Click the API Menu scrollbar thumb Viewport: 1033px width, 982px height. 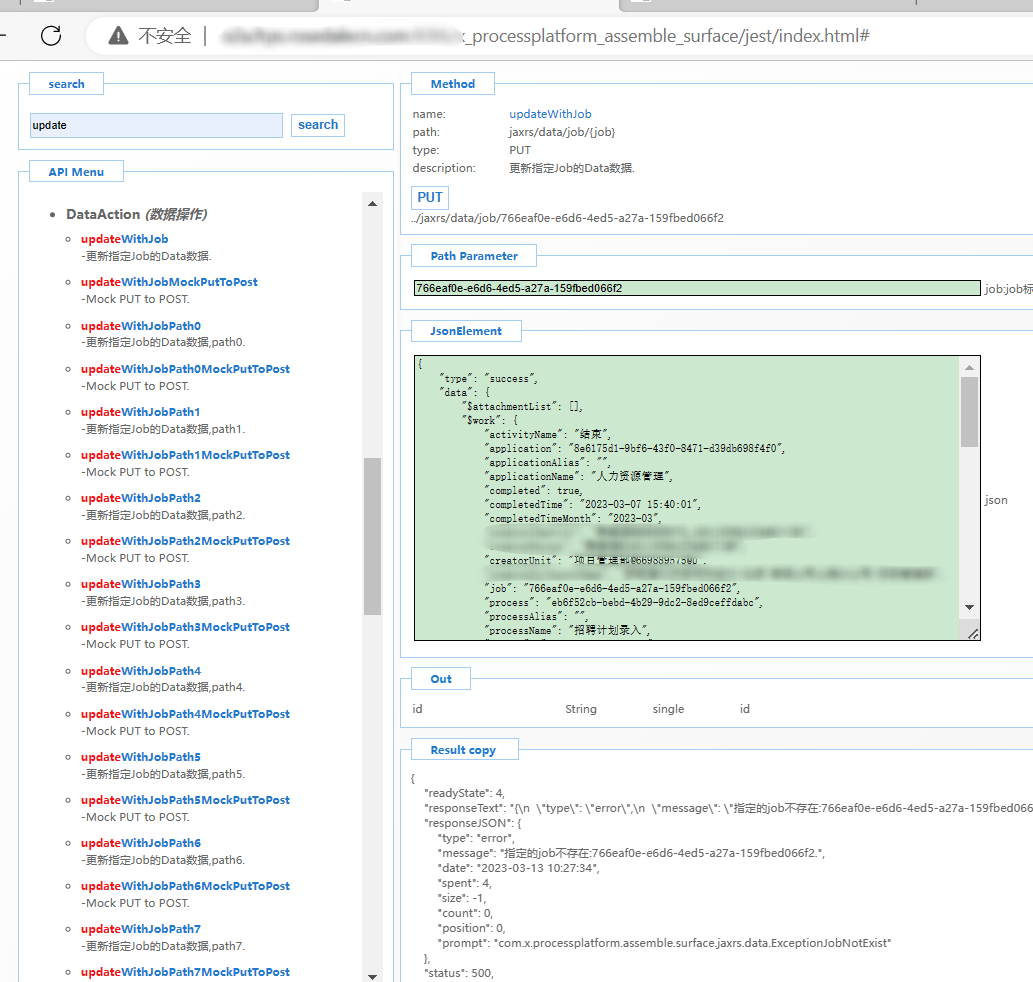(372, 535)
